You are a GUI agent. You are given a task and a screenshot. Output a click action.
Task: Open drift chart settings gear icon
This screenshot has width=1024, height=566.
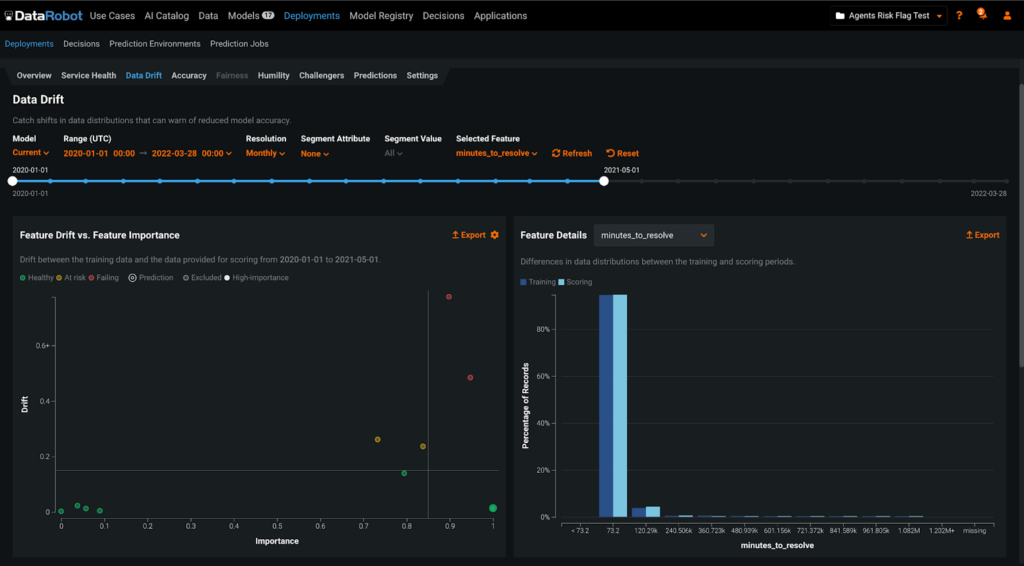point(494,235)
